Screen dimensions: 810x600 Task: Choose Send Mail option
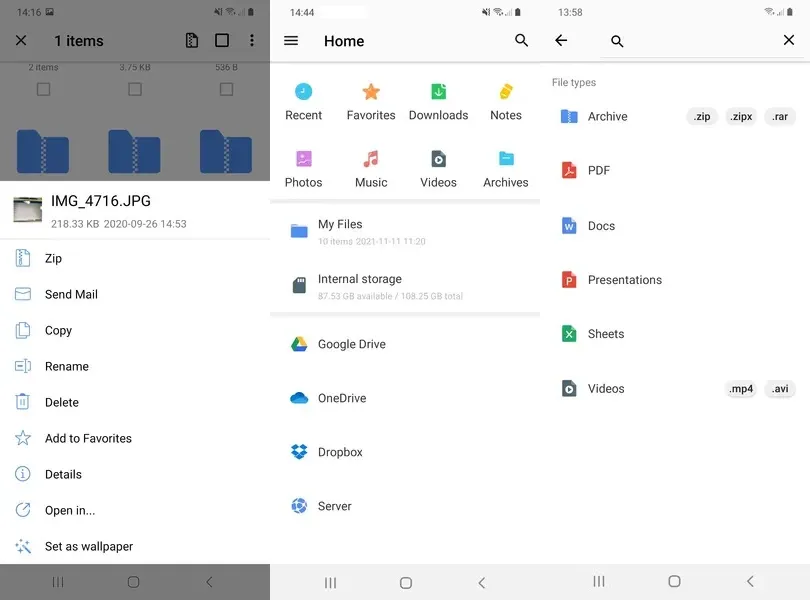tap(135, 294)
